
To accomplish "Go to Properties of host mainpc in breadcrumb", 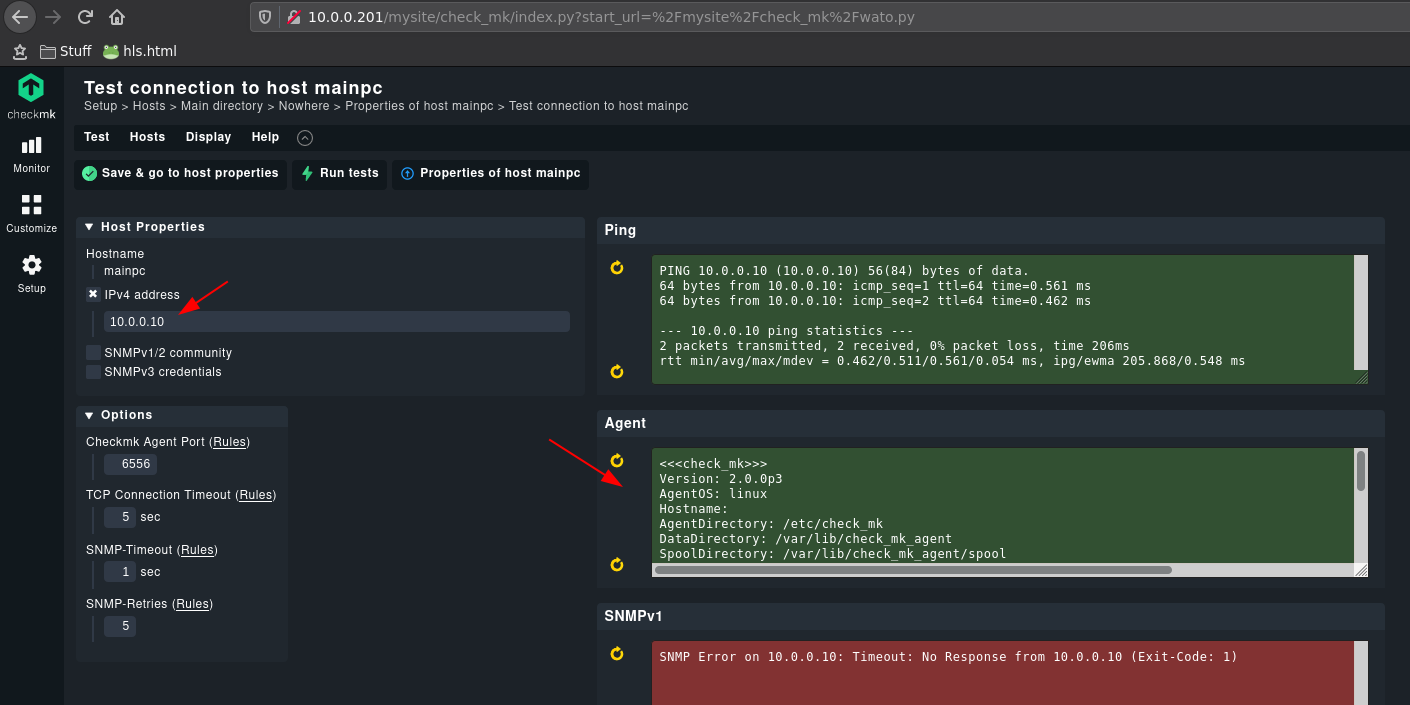I will pyautogui.click(x=420, y=106).
